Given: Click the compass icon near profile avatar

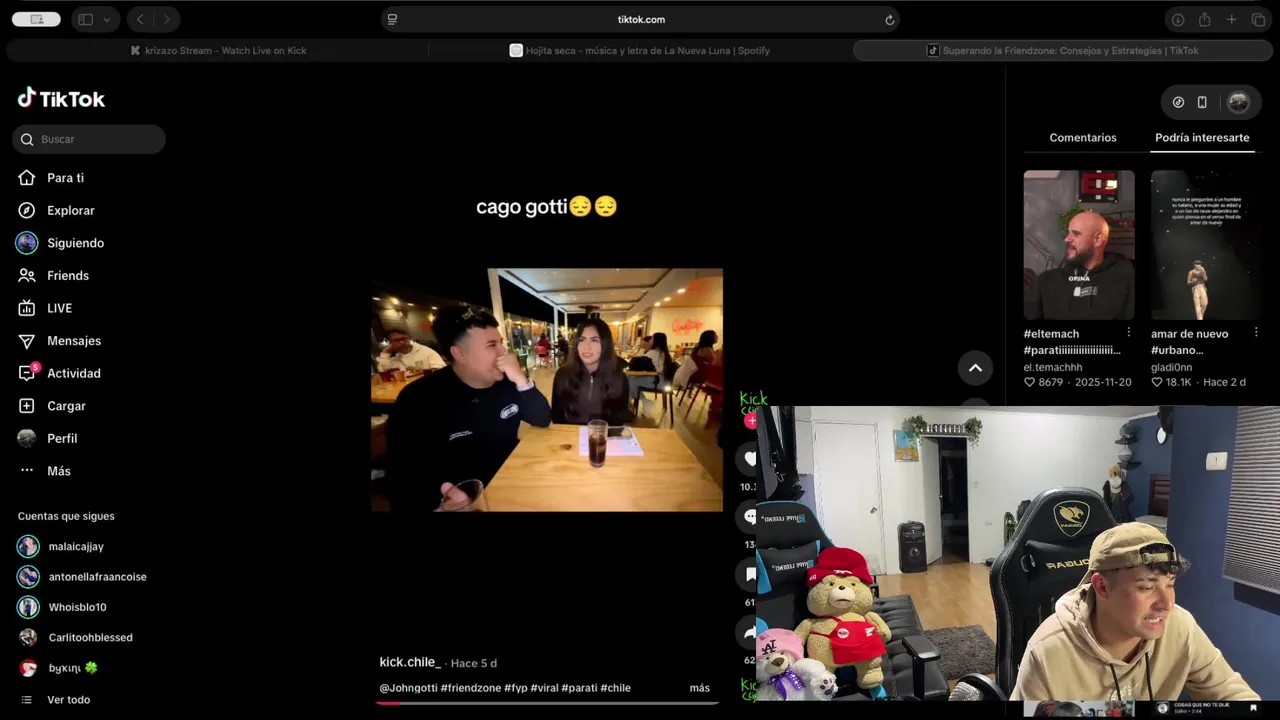Looking at the screenshot, I should 1178,102.
